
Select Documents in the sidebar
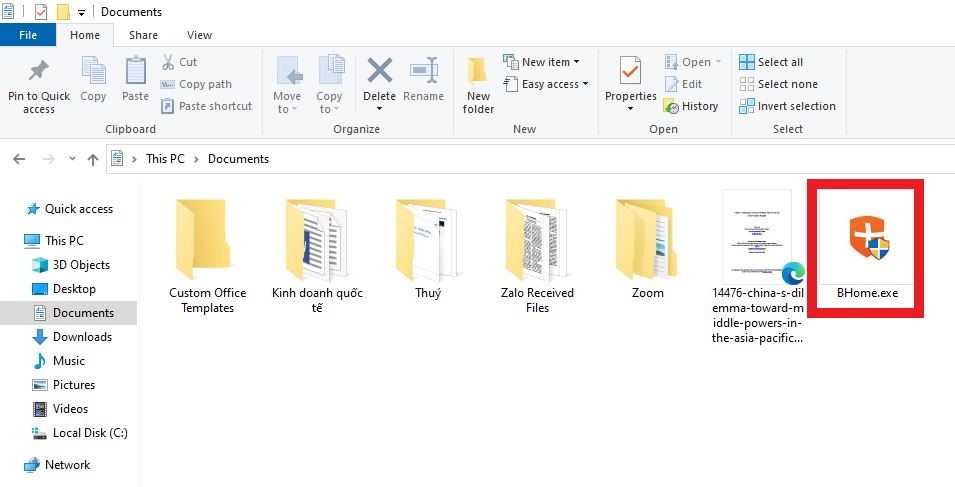(x=68, y=313)
